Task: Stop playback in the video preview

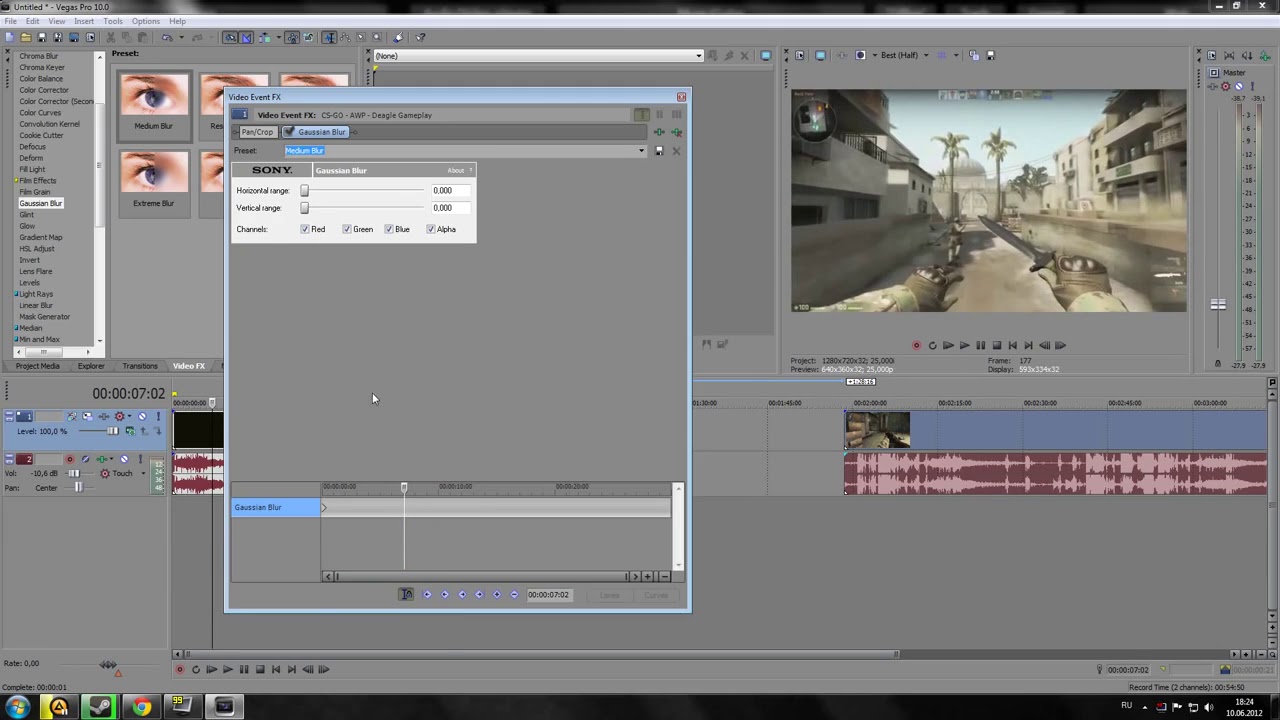Action: click(x=996, y=346)
